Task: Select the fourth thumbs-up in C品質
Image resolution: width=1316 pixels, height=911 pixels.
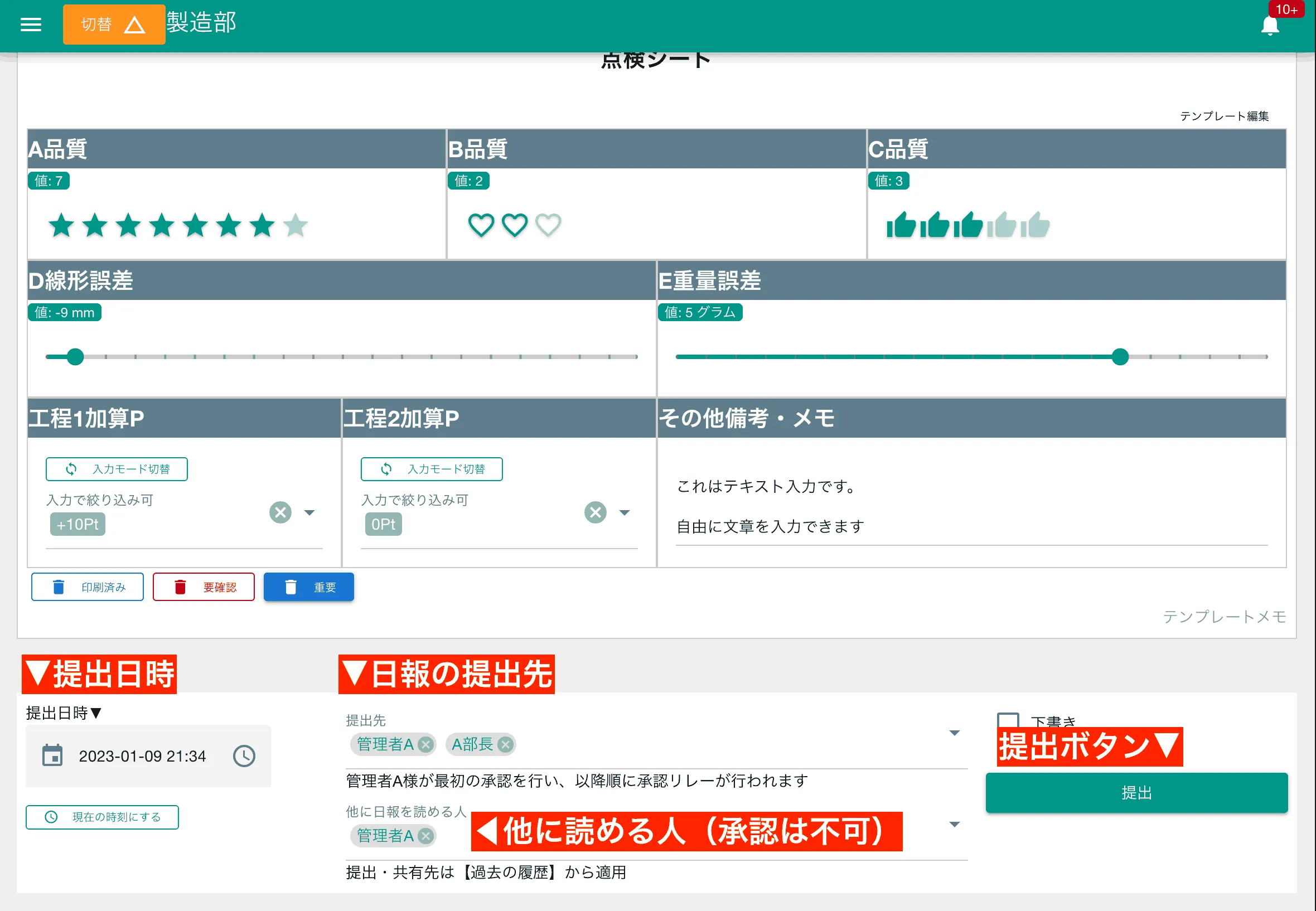Action: [x=1001, y=224]
